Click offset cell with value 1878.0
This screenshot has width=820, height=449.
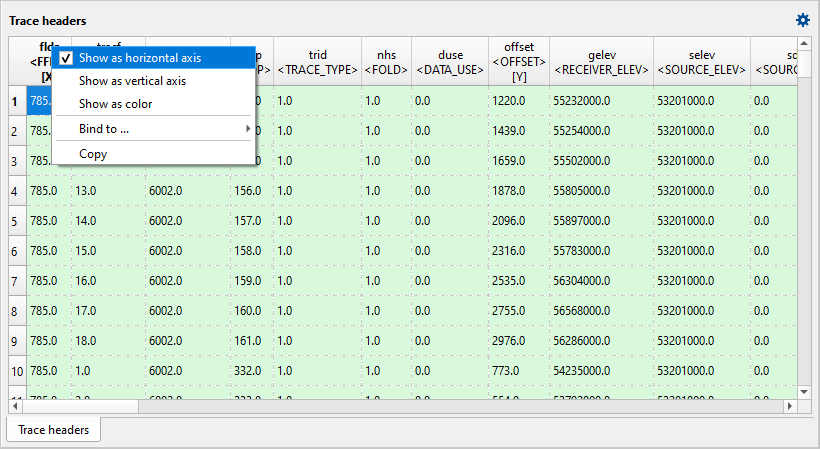[509, 191]
